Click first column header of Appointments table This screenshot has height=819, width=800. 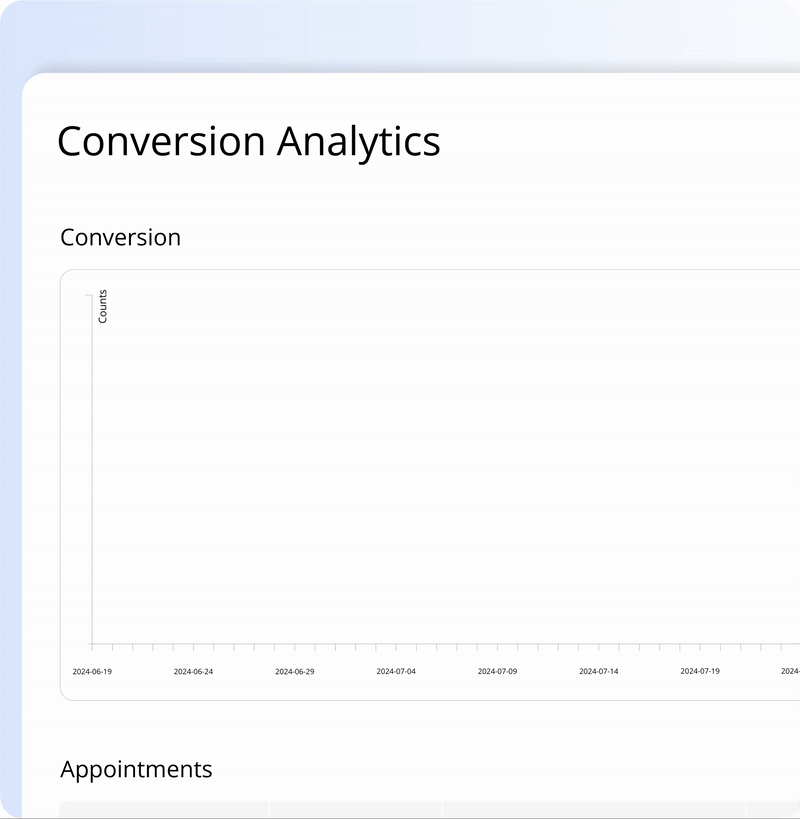[164, 810]
